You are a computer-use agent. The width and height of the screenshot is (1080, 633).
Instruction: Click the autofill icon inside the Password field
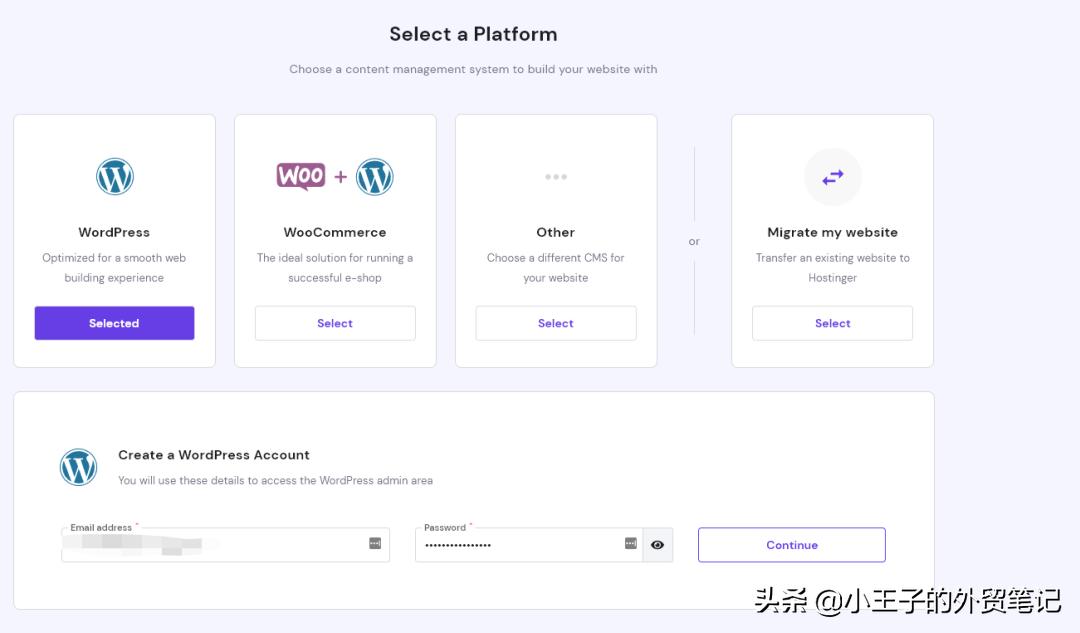click(x=628, y=543)
